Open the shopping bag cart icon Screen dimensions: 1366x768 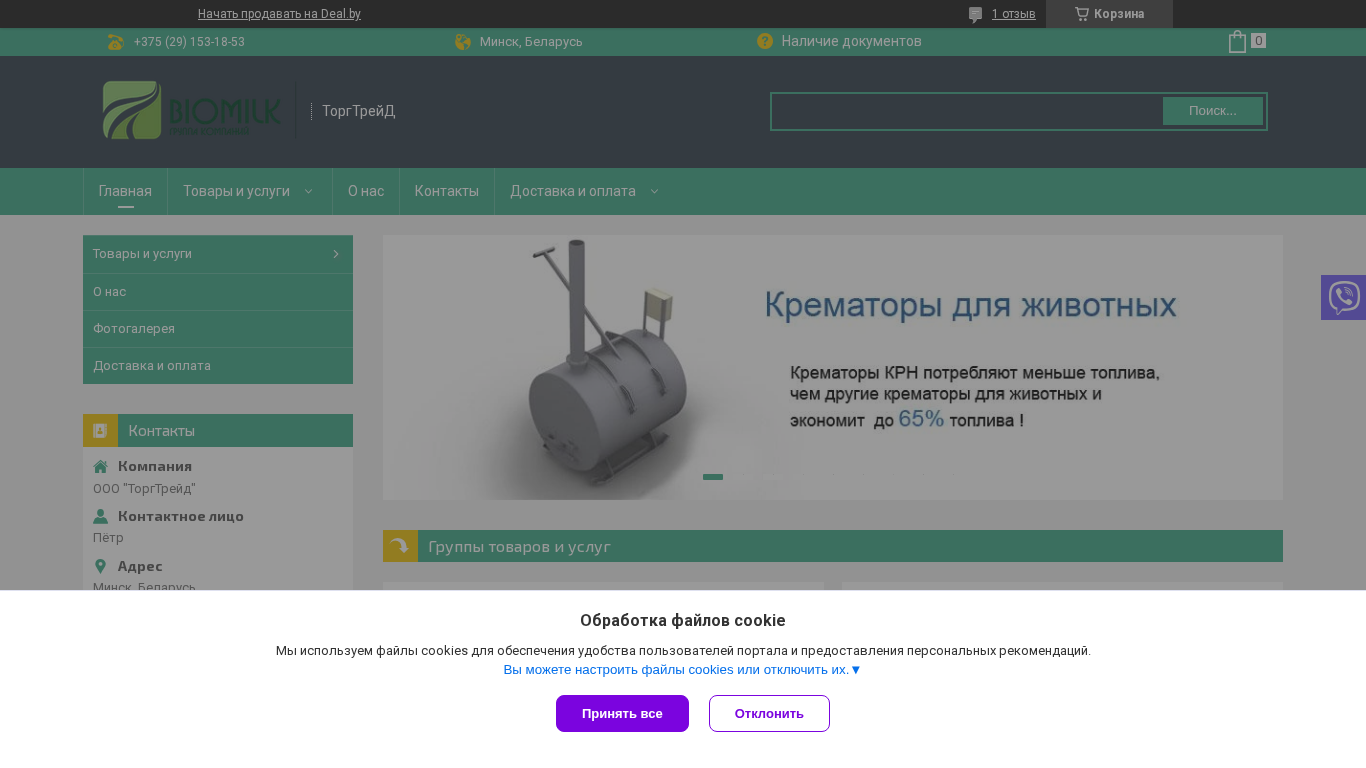(x=1237, y=41)
